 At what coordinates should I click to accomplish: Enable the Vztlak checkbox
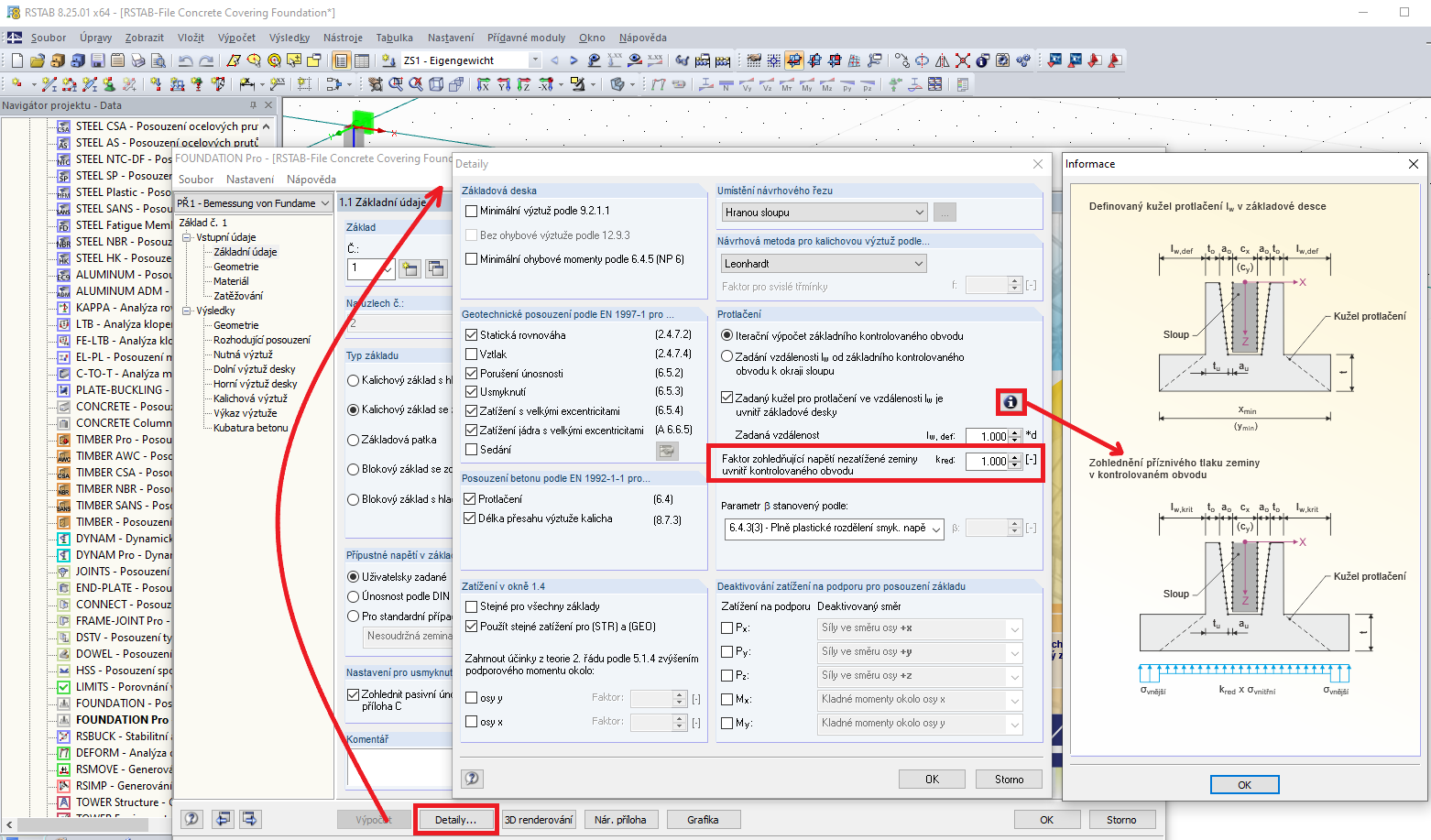click(x=471, y=355)
